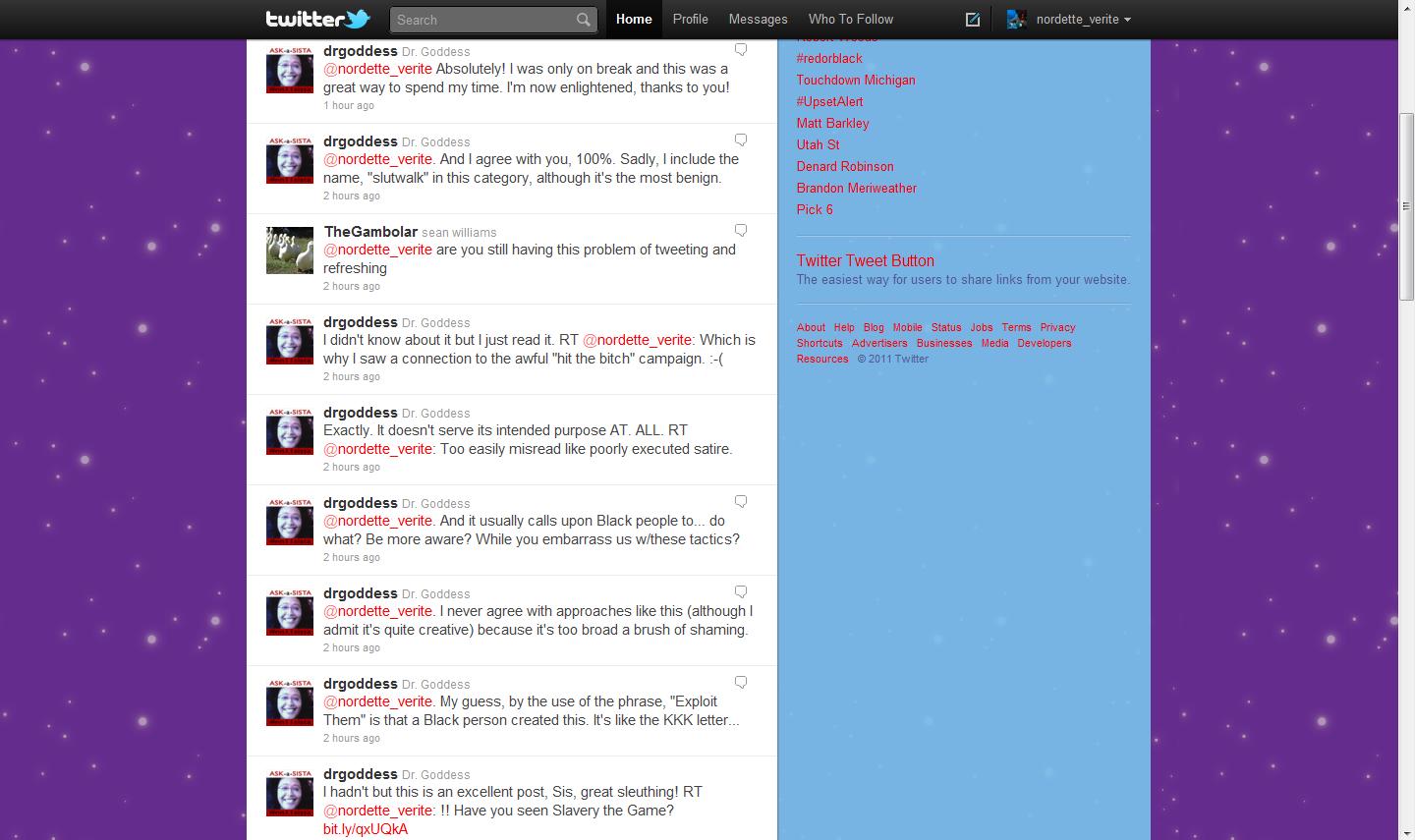This screenshot has width=1415, height=840.
Task: Click Privacy footer link
Action: click(1057, 327)
